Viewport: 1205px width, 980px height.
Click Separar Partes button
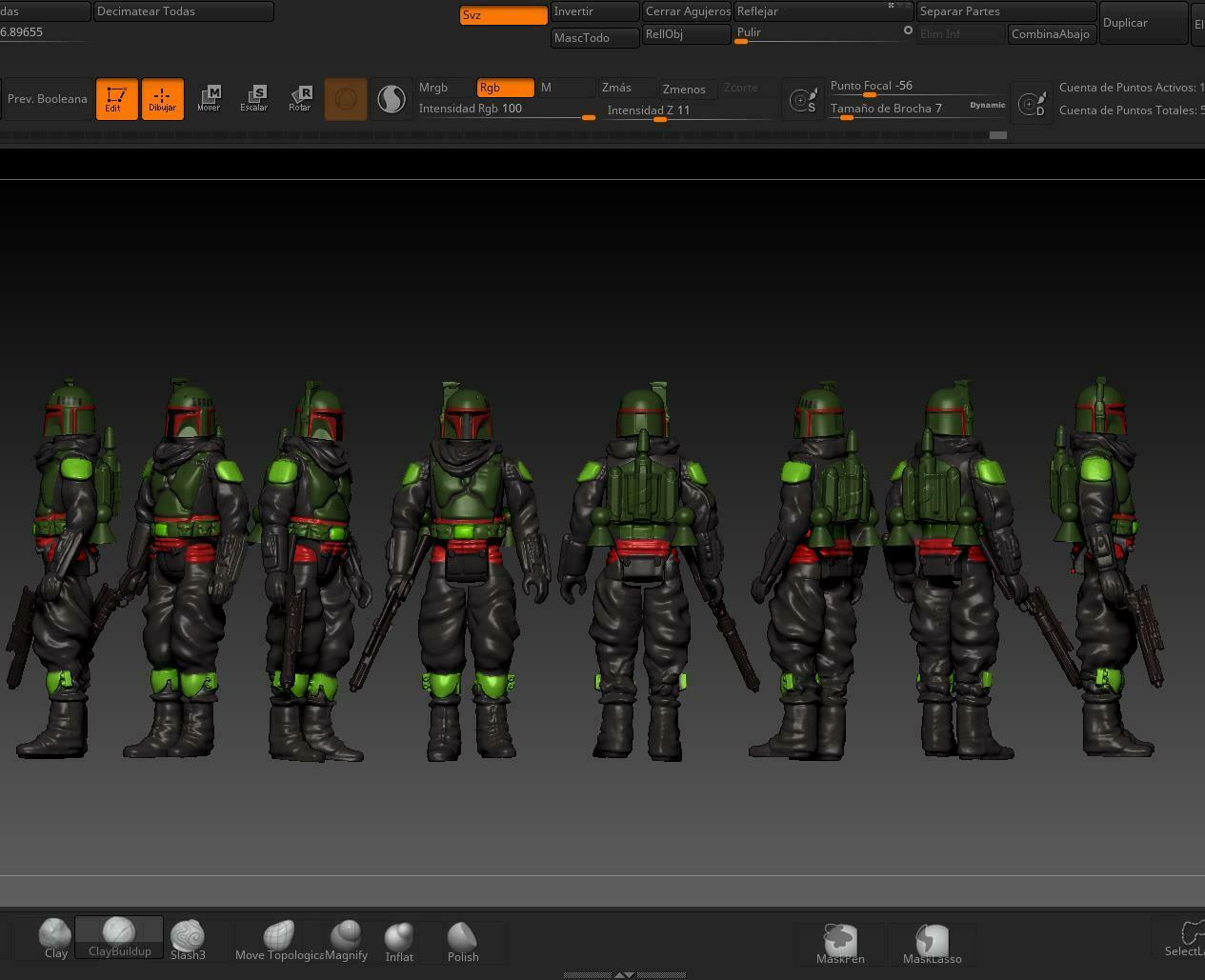click(1006, 11)
